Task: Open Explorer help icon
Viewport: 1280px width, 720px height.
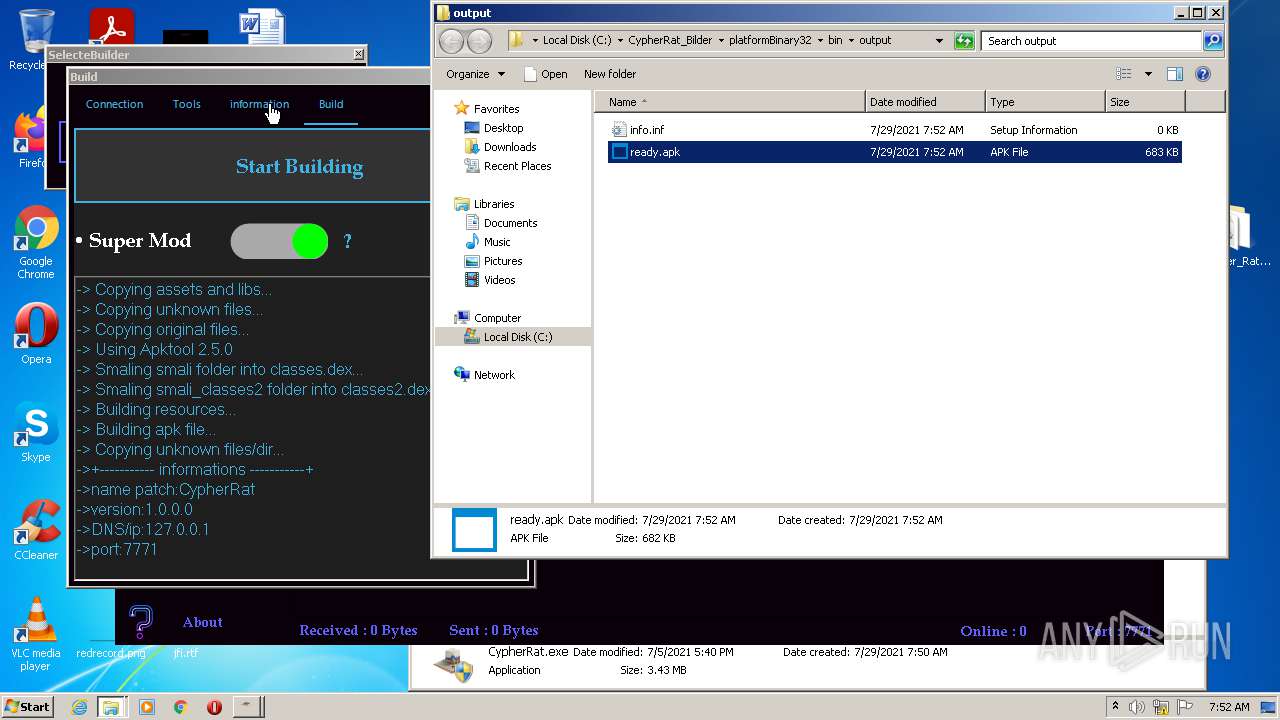Action: (1203, 74)
